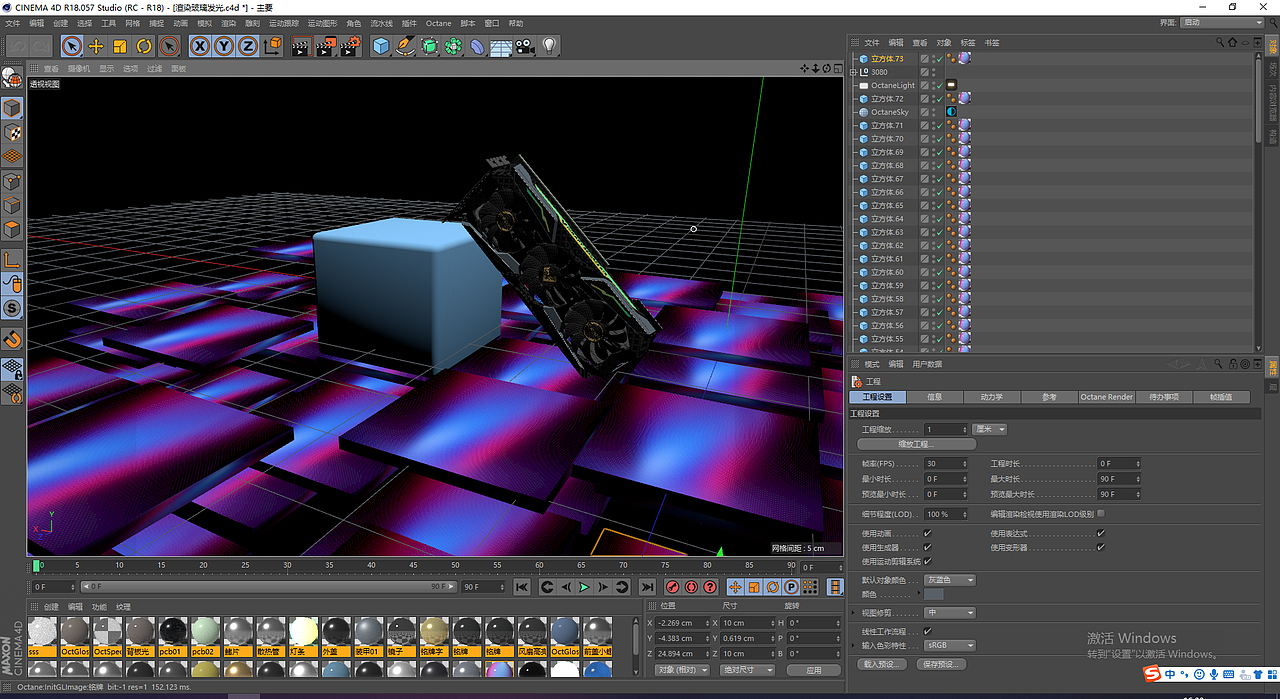
Task: Open 视图修剪 dropdown
Action: [x=949, y=613]
